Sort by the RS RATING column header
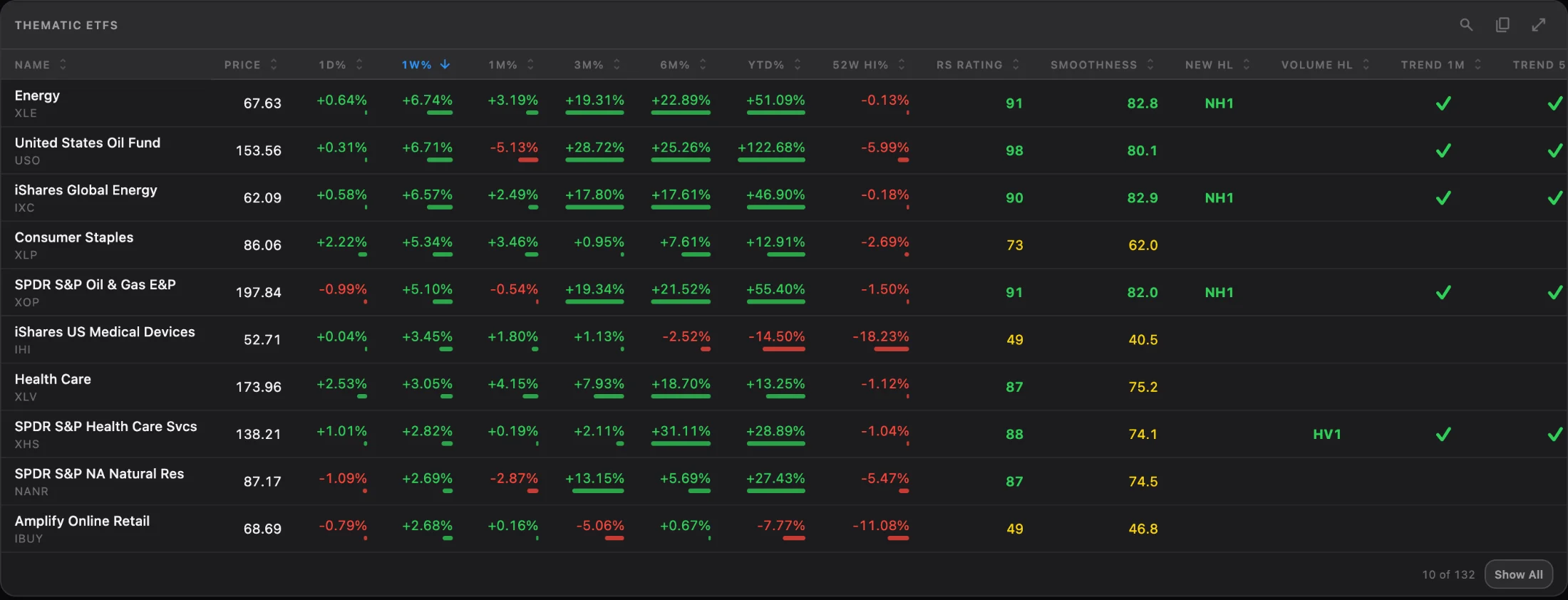1568x600 pixels. [969, 65]
